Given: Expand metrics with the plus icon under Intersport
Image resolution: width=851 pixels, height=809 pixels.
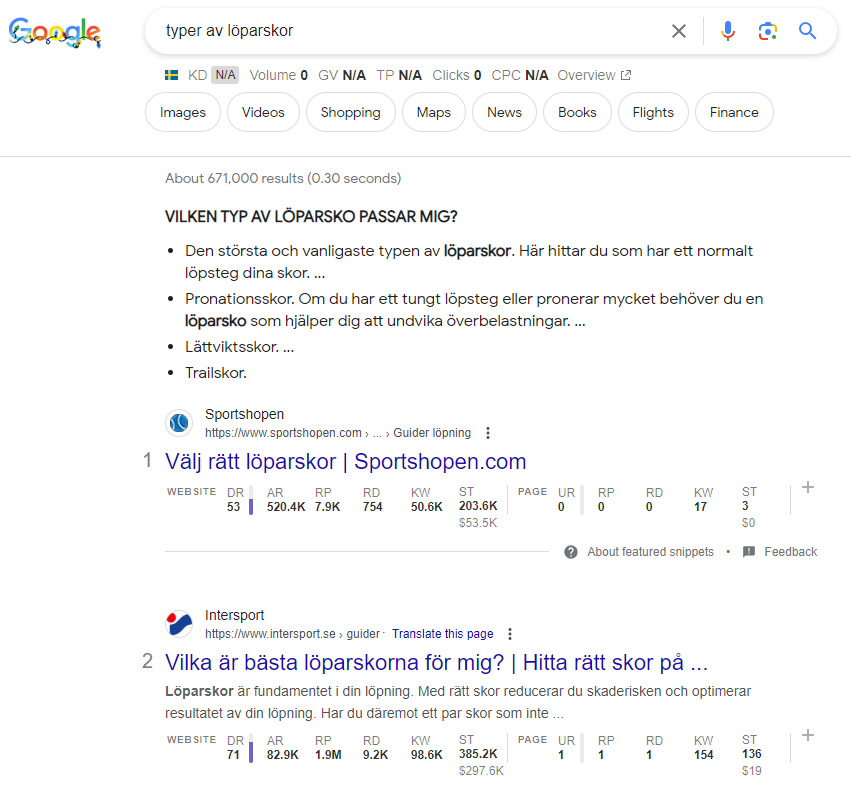Looking at the screenshot, I should click(808, 734).
